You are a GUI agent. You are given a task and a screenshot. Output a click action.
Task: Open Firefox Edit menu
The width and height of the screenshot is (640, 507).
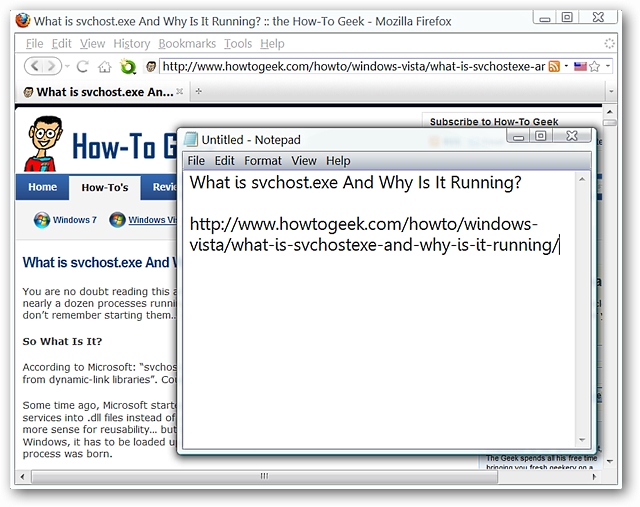[61, 44]
